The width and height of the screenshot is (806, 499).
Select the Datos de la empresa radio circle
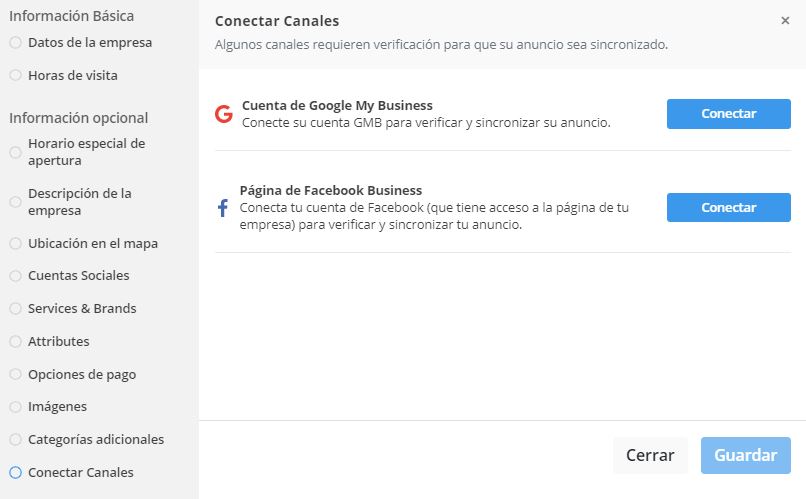[x=15, y=43]
